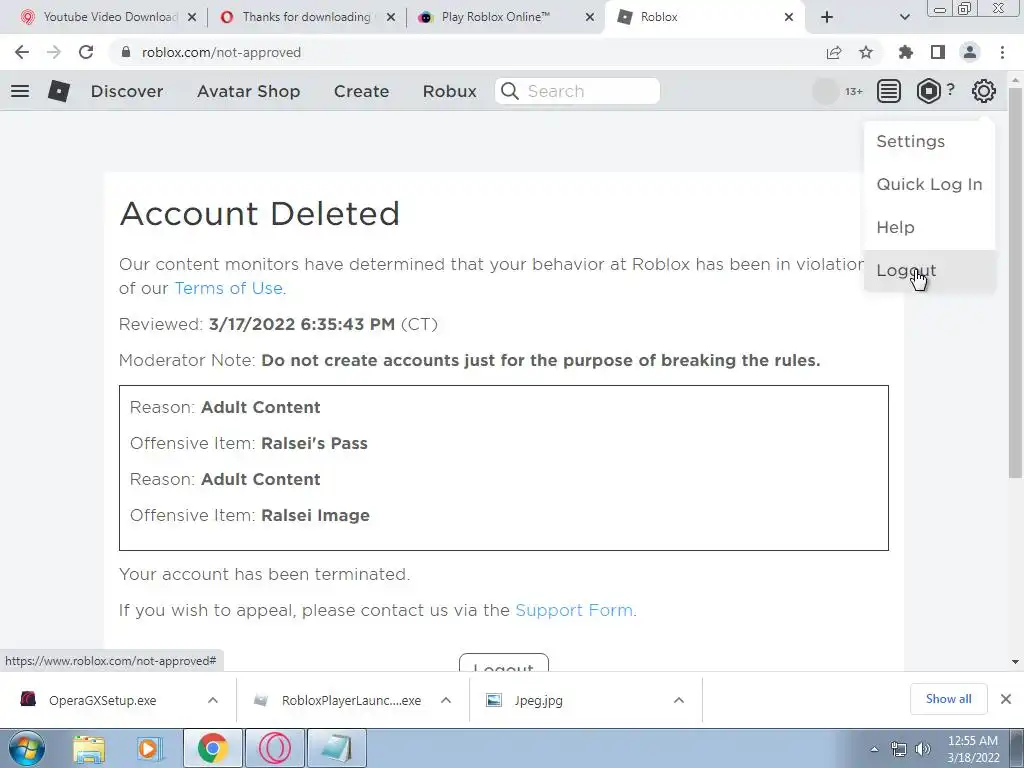Click the notepad app icon in taskbar
Screen dimensions: 1024x768
point(336,748)
